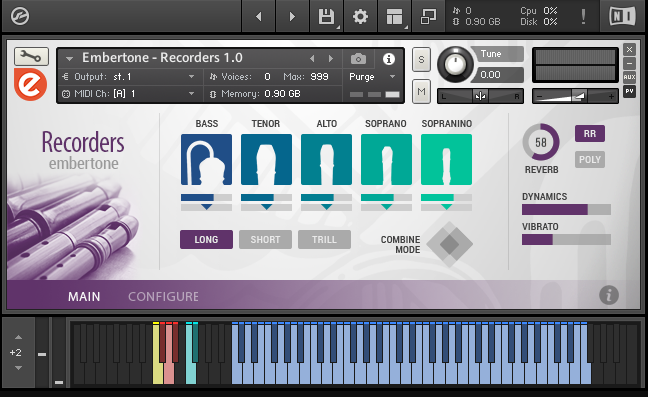The image size is (648, 397).
Task: Select the Tenor recorder icon
Action: (266, 159)
